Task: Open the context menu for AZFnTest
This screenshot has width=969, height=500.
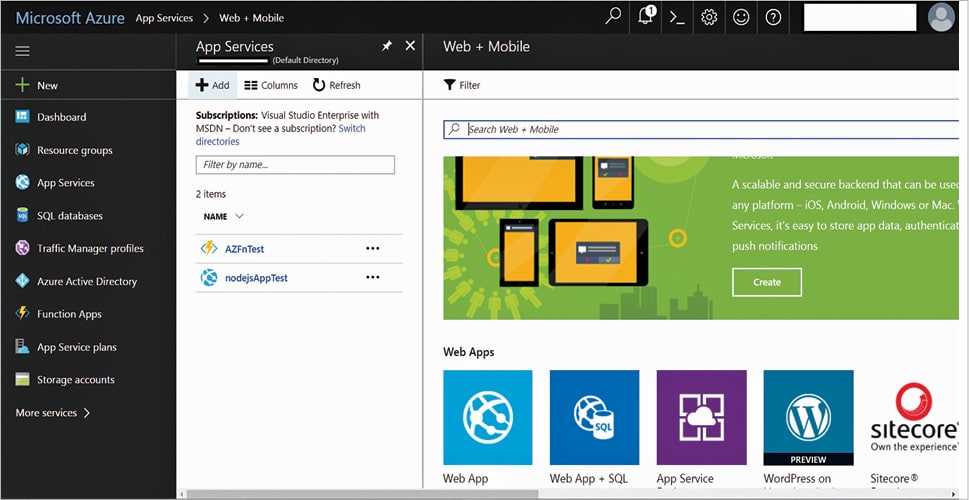Action: 373,249
